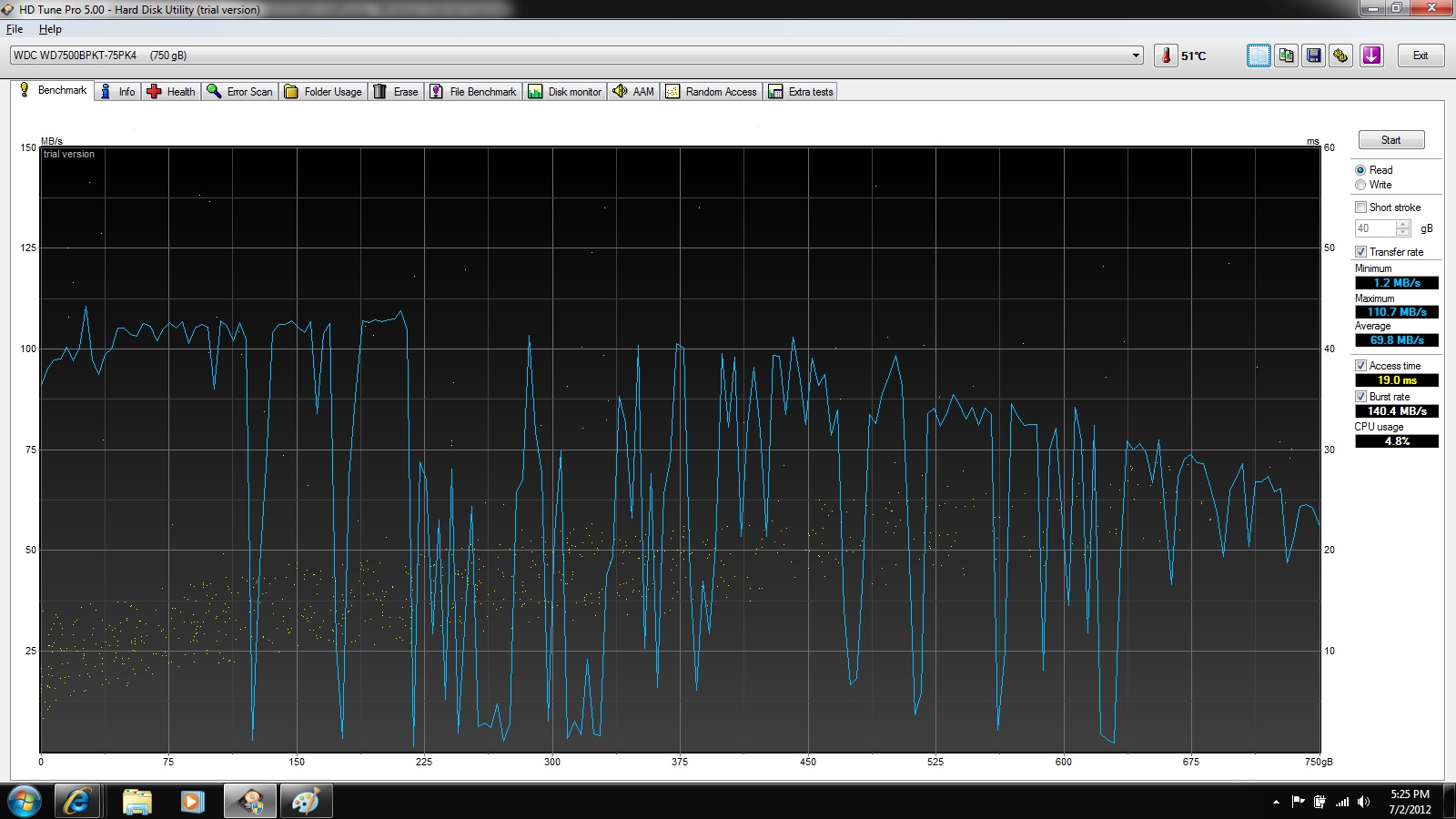
Task: Enable the Short stroke checkbox
Action: point(1360,207)
